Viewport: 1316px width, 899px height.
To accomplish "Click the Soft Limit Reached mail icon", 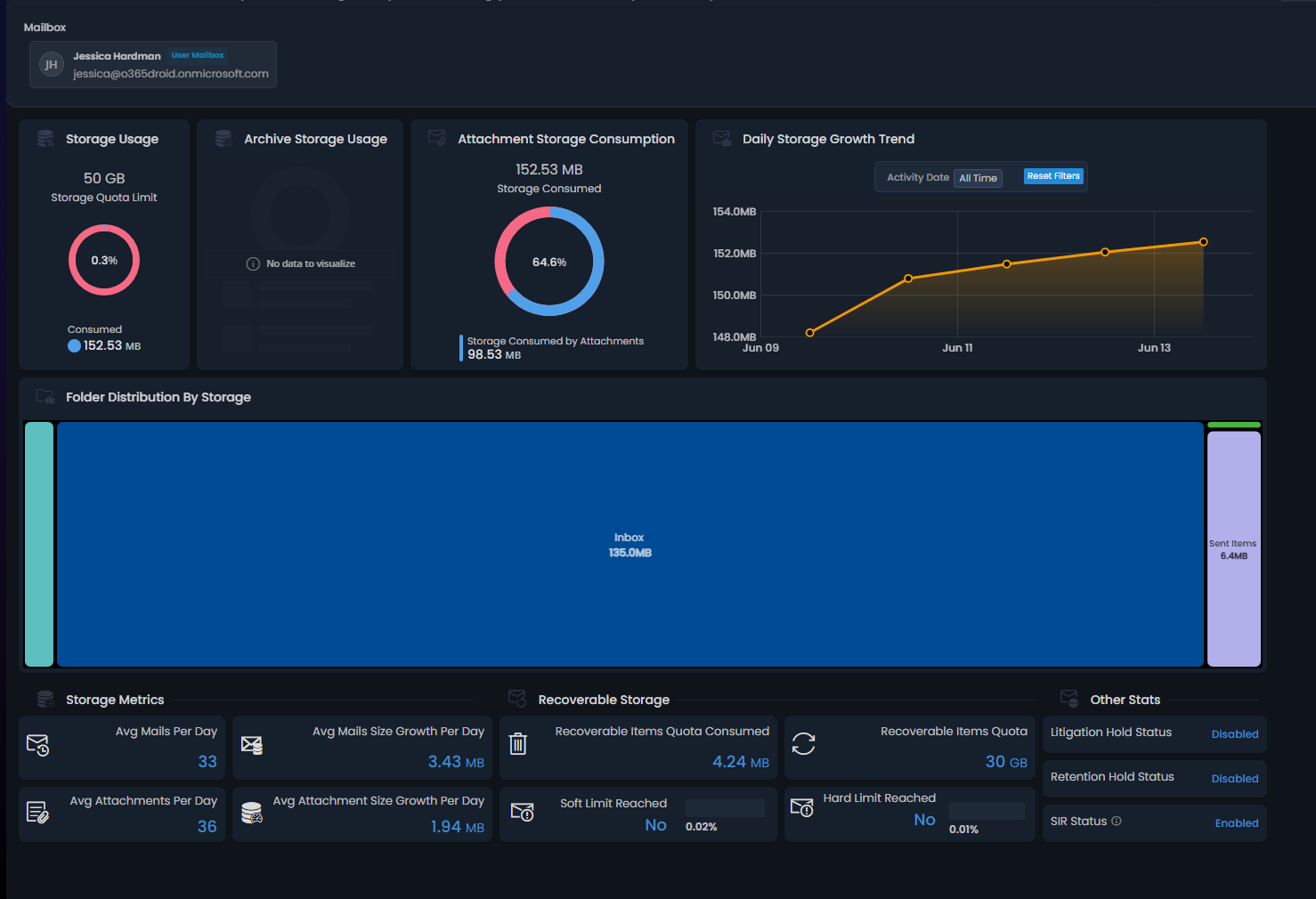I will click(522, 812).
